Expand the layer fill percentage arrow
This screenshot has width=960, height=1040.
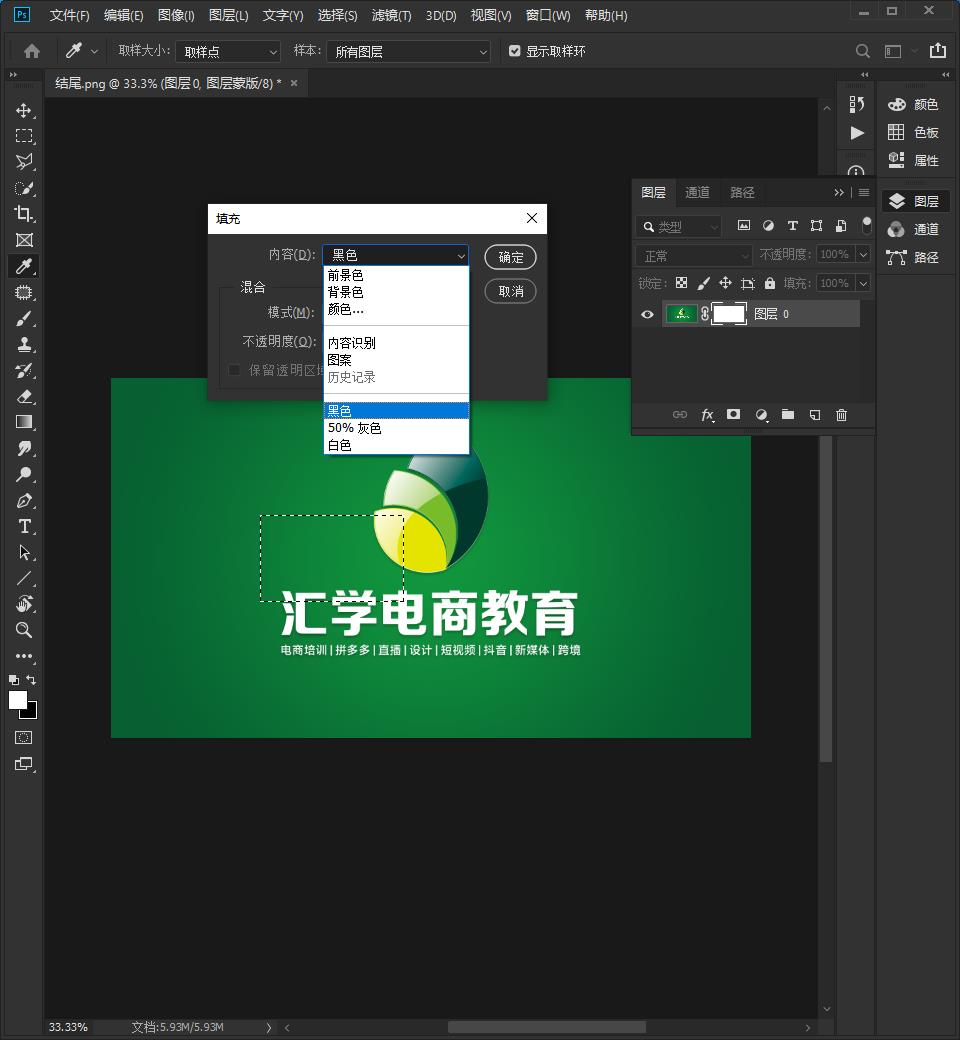(x=863, y=283)
